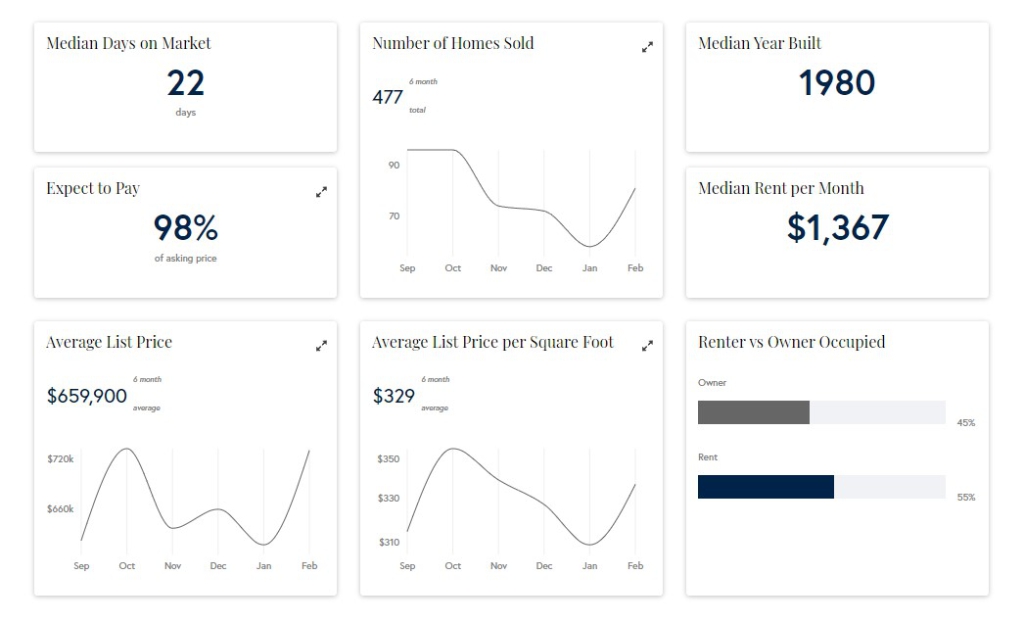The width and height of the screenshot is (1024, 623).
Task: Expand the Expect to Pay card
Action: pyautogui.click(x=321, y=192)
